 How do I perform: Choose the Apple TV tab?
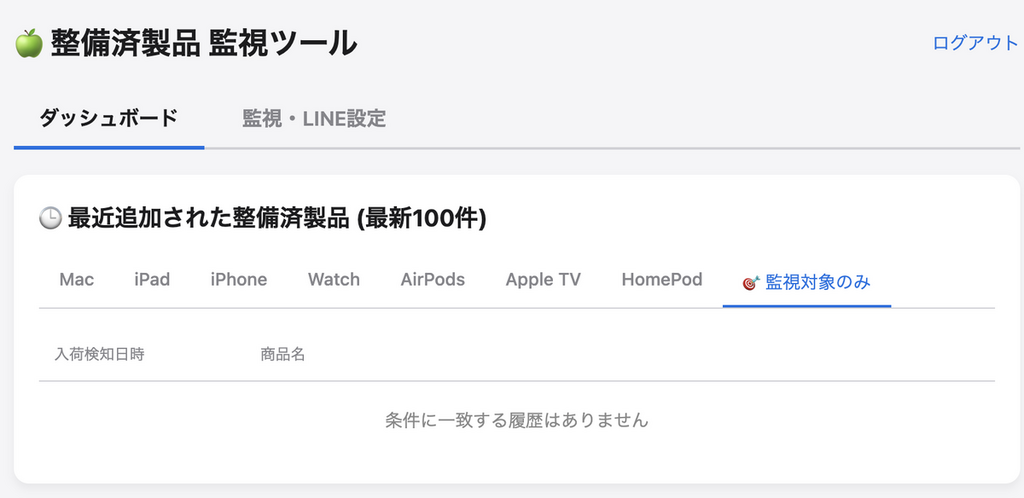tap(543, 280)
